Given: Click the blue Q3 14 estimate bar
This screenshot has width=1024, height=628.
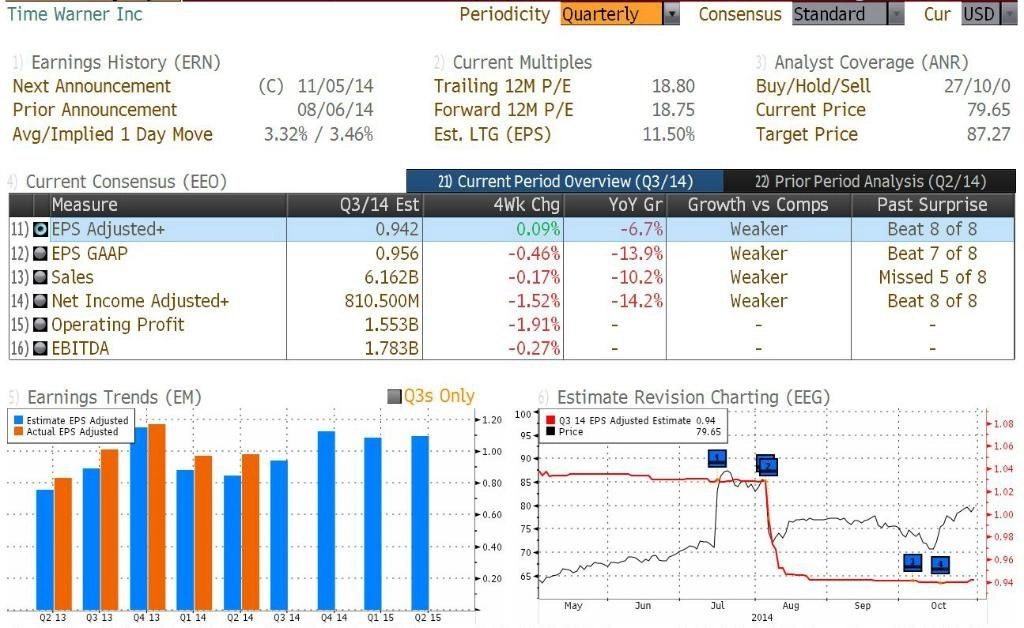Looking at the screenshot, I should 279,535.
